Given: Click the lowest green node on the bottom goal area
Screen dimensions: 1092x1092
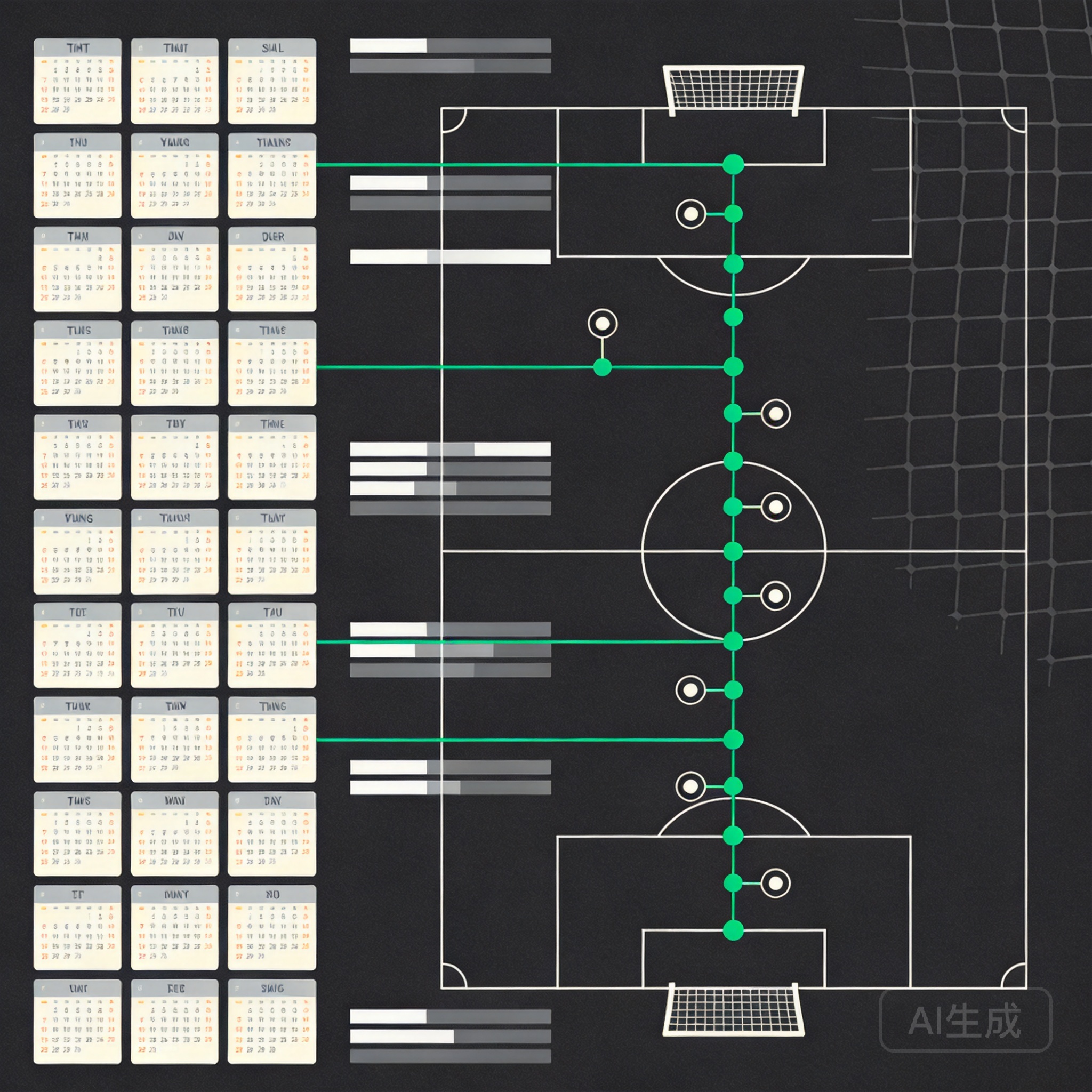Looking at the screenshot, I should pyautogui.click(x=733, y=930).
